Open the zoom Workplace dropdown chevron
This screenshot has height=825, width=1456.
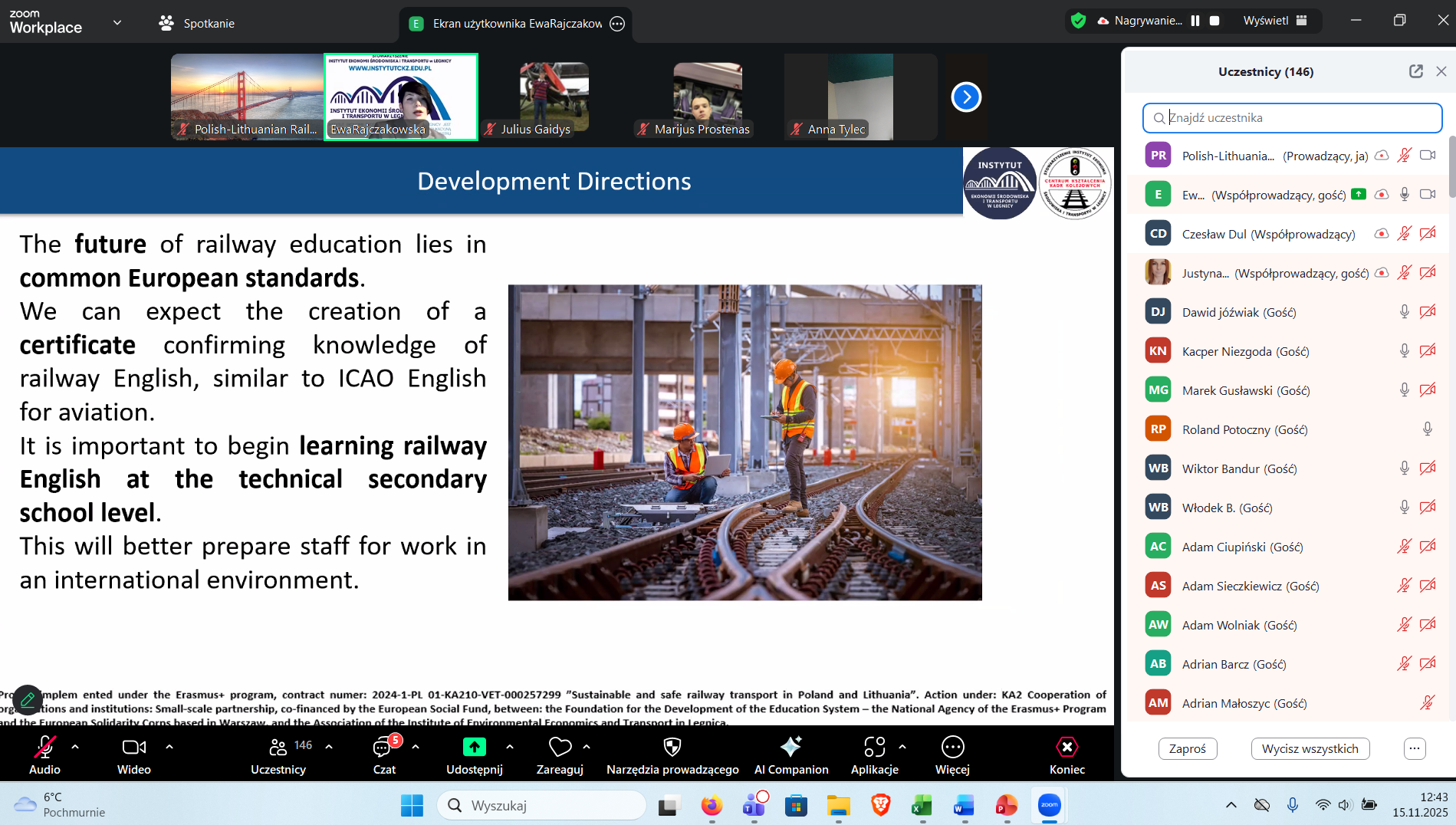click(x=117, y=22)
